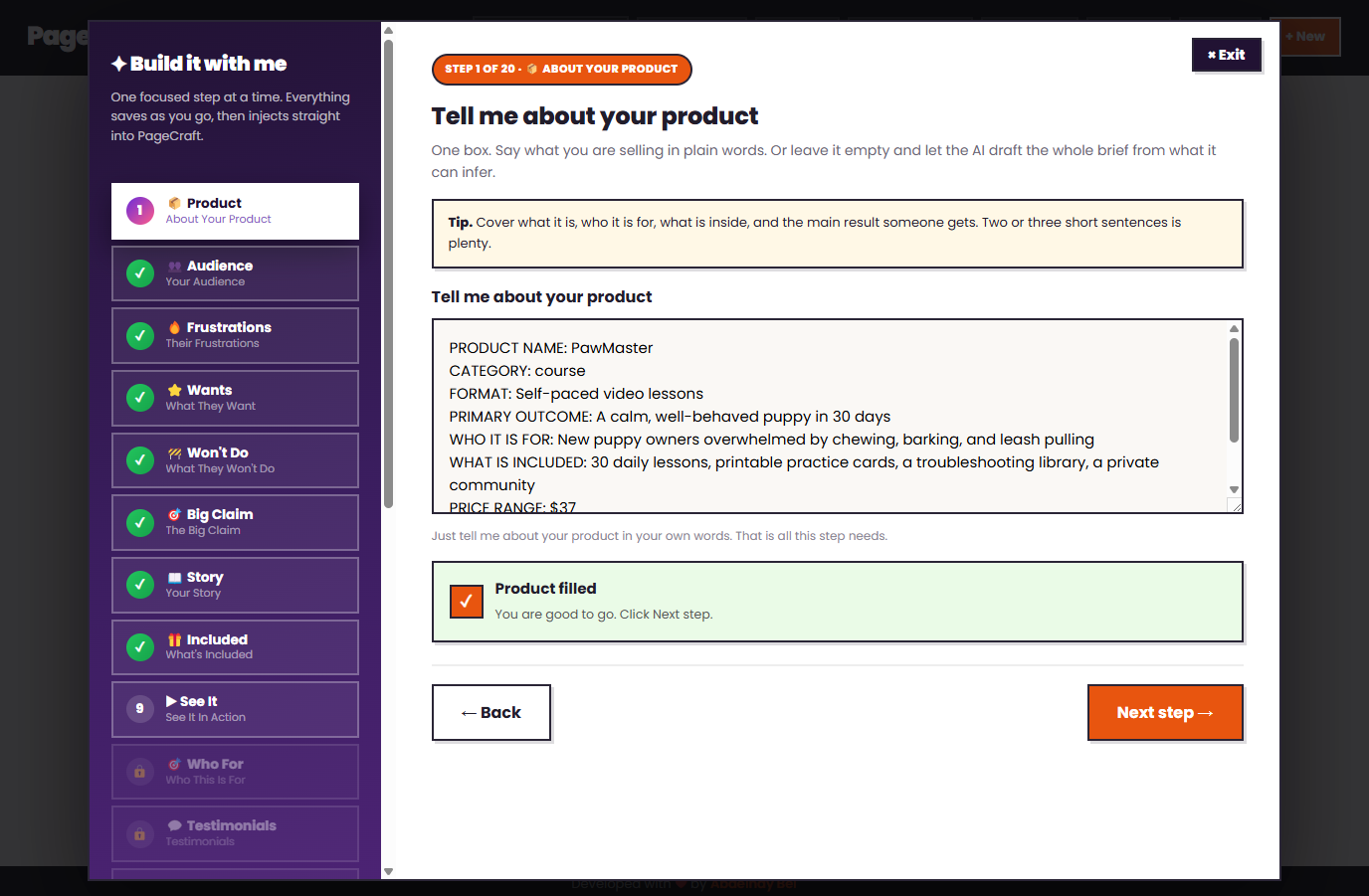This screenshot has width=1369, height=896.
Task: Click the green check on Won't Do step
Action: (x=140, y=460)
